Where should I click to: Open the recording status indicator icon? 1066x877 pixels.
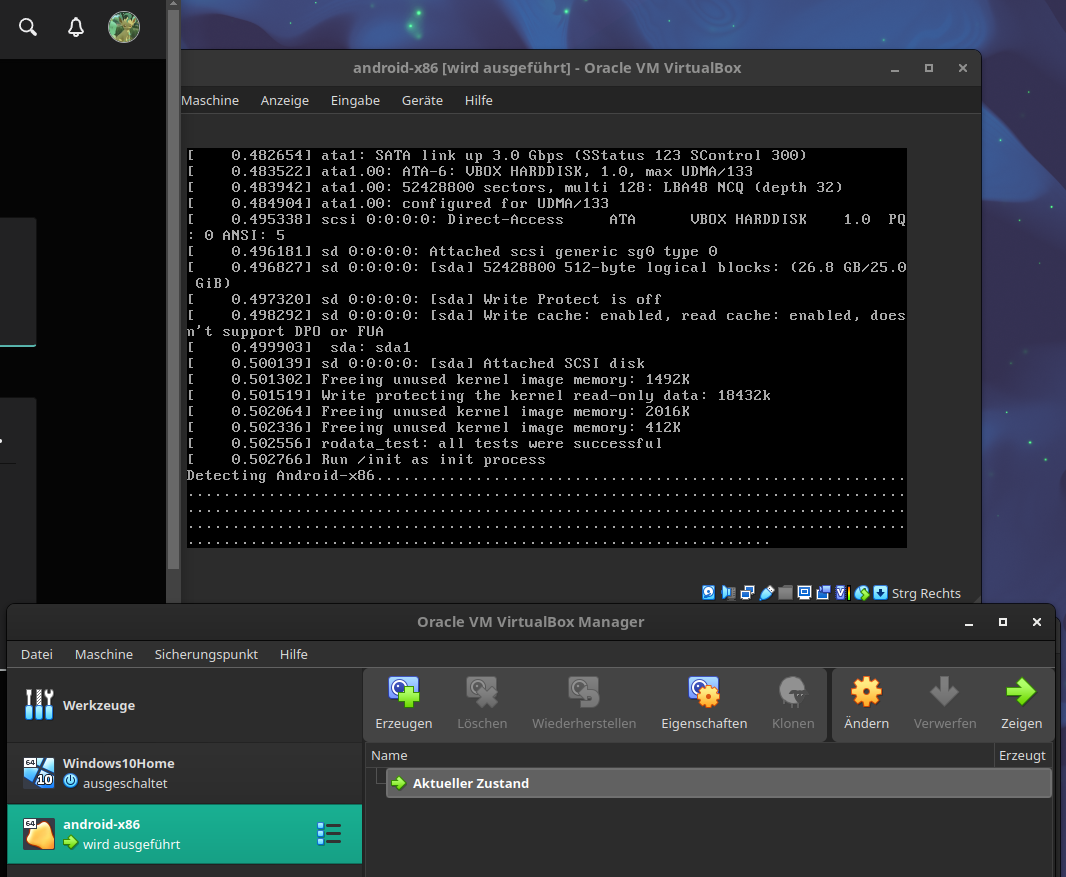(x=822, y=593)
